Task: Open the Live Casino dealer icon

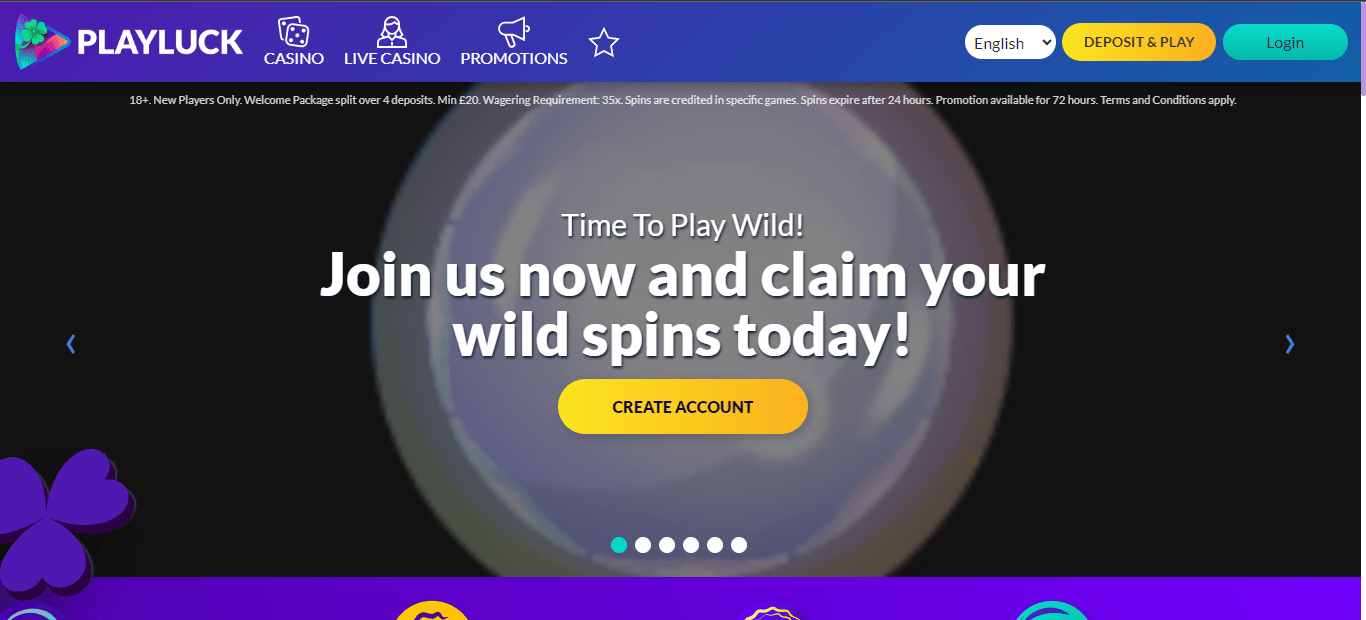Action: [x=392, y=32]
